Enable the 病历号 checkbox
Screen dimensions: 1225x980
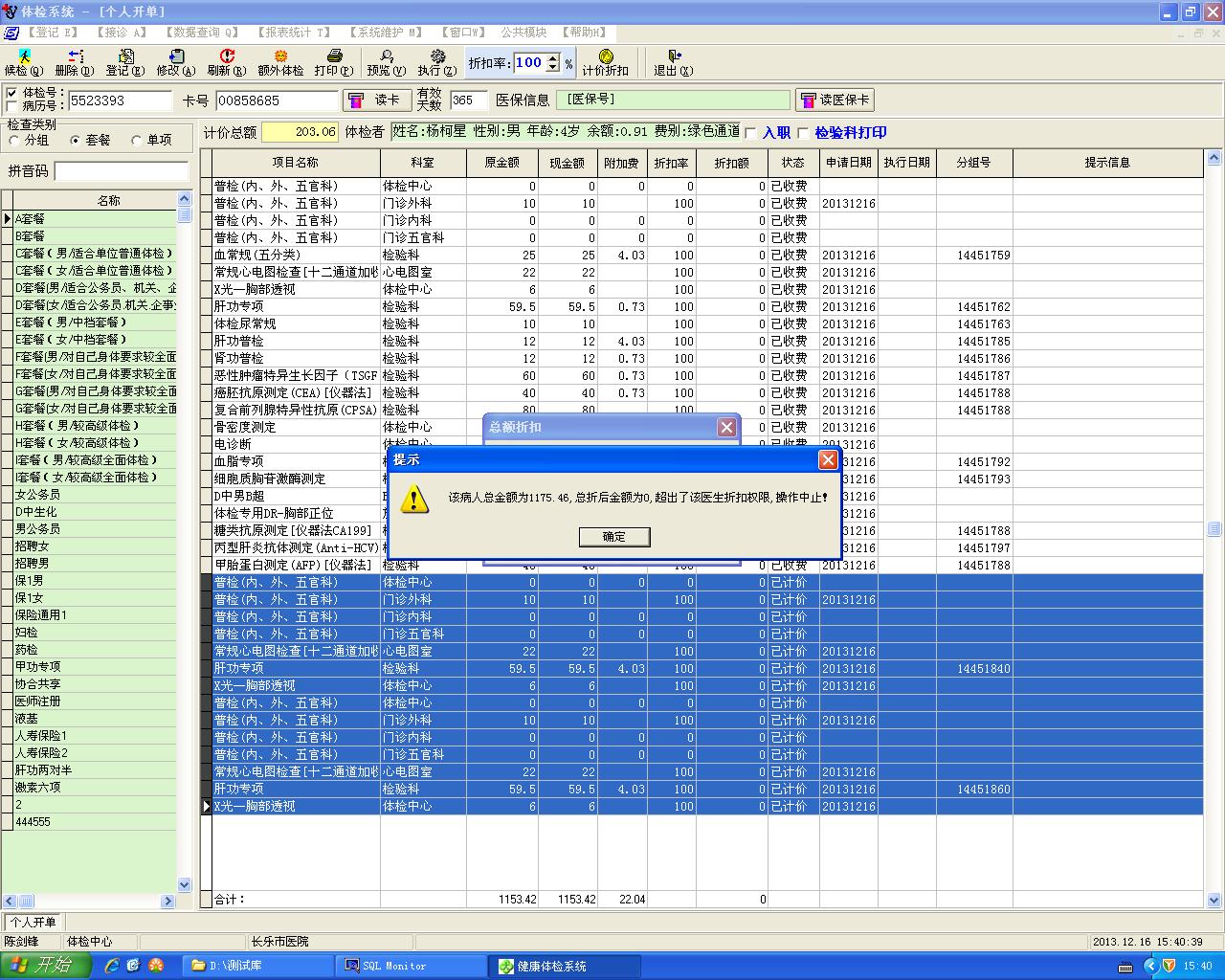tap(11, 106)
